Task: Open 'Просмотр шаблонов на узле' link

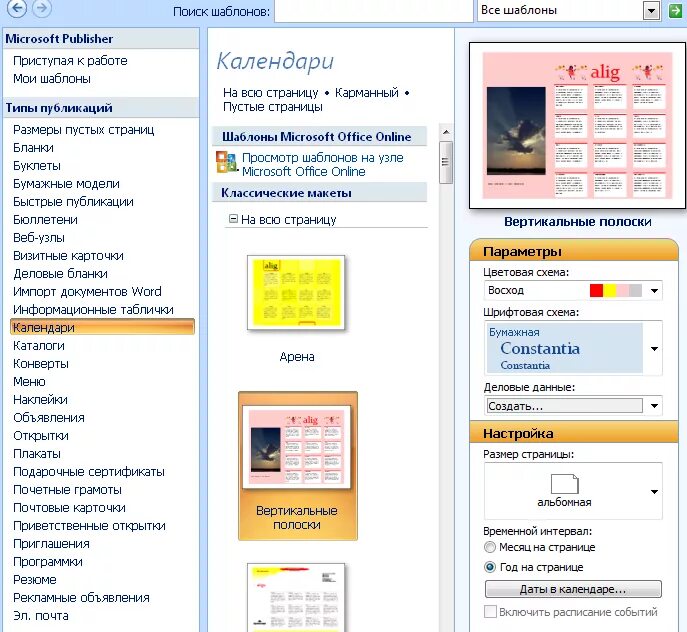Action: [322, 164]
